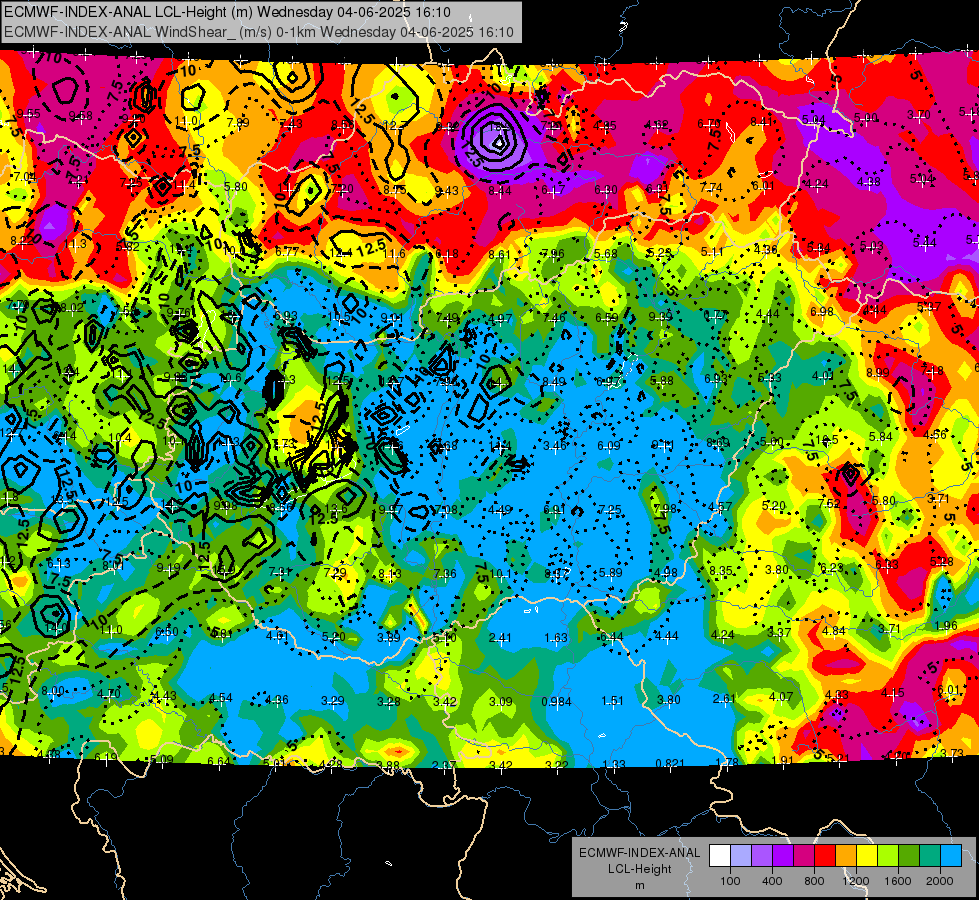
Task: Click the grid value '8.35'
Action: coord(721,570)
